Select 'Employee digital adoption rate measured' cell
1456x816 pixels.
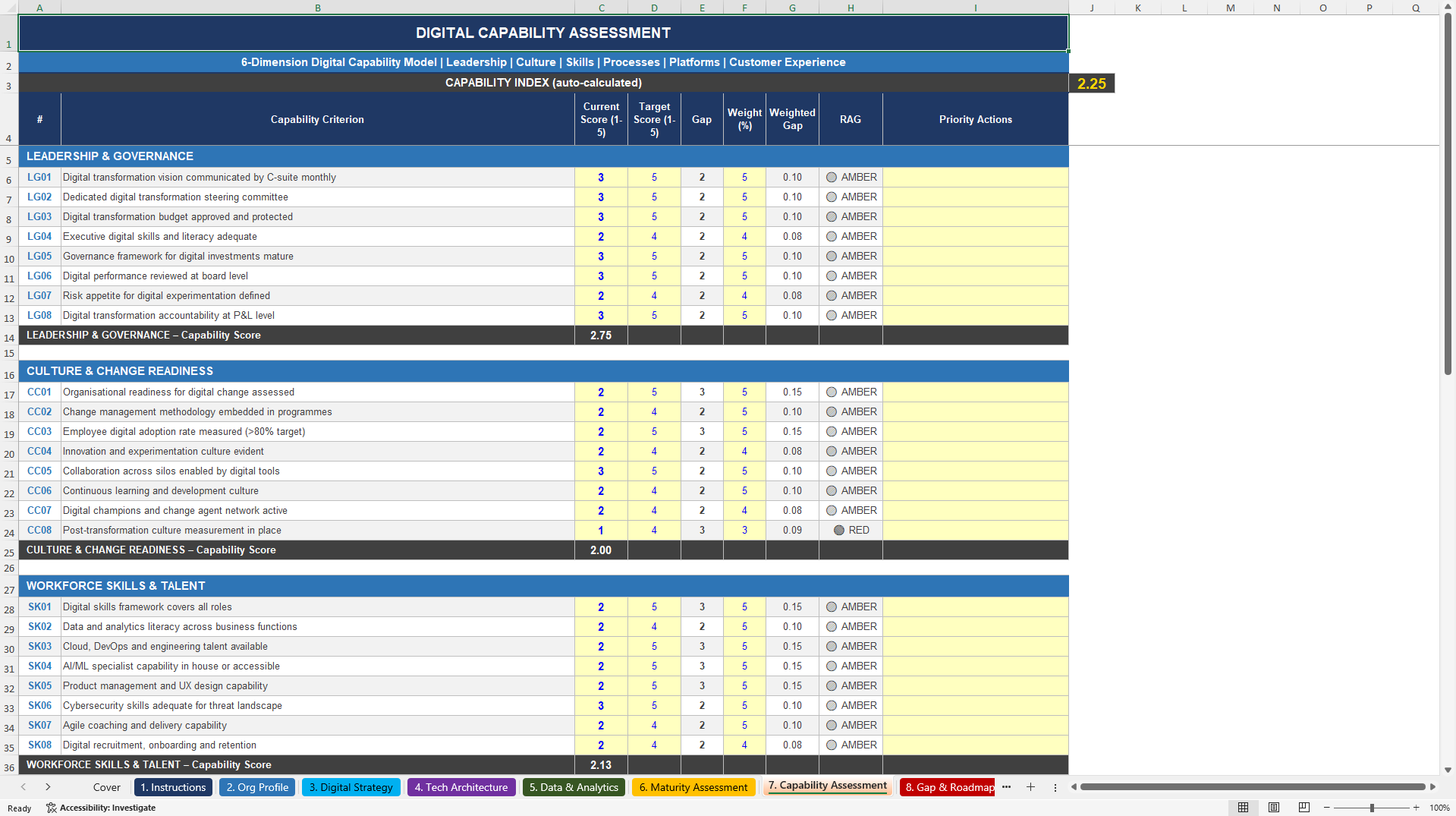[318, 432]
